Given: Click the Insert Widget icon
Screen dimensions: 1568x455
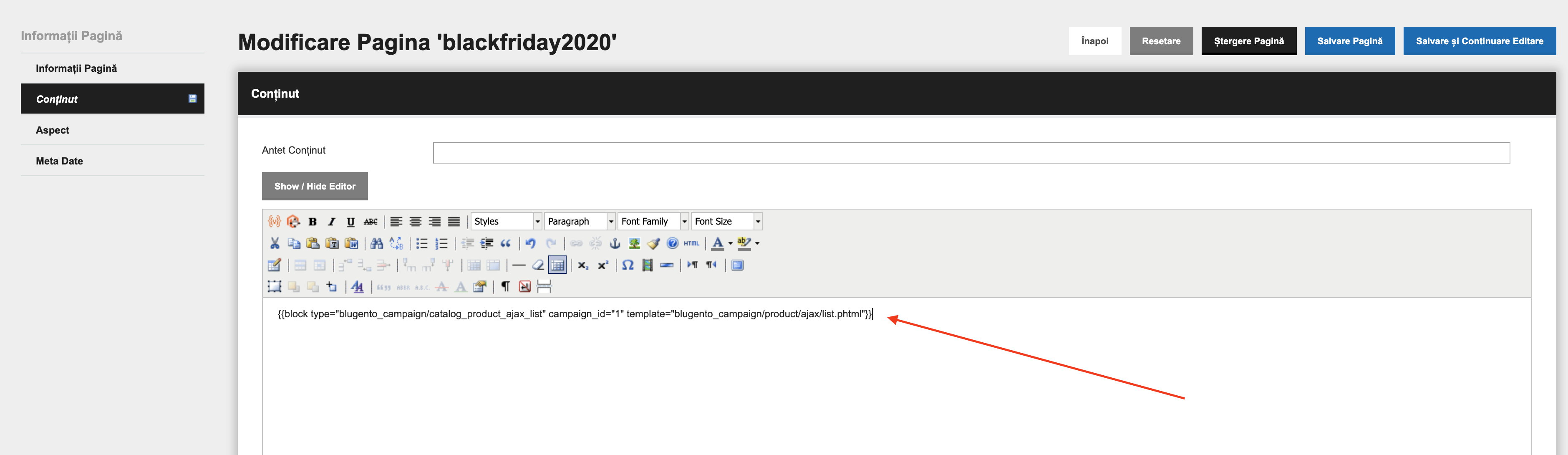Looking at the screenshot, I should [x=293, y=221].
